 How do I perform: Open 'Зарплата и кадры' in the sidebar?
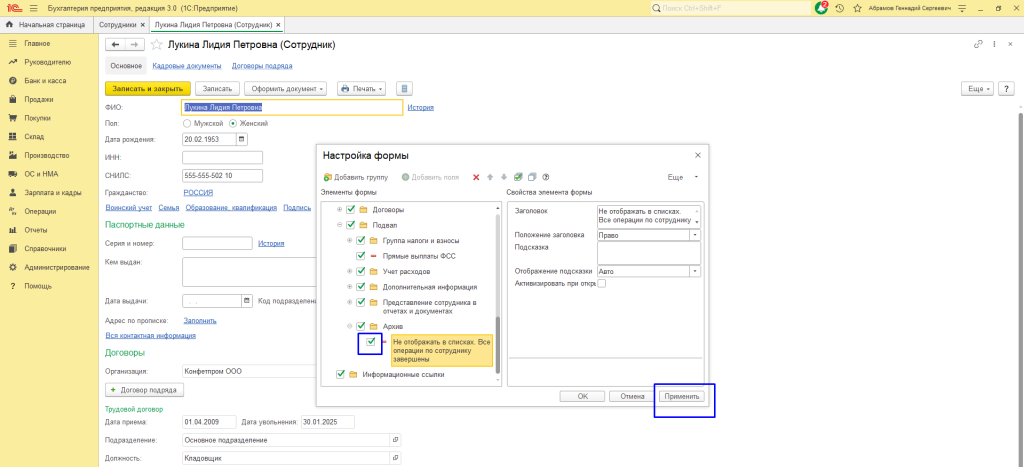(x=52, y=192)
